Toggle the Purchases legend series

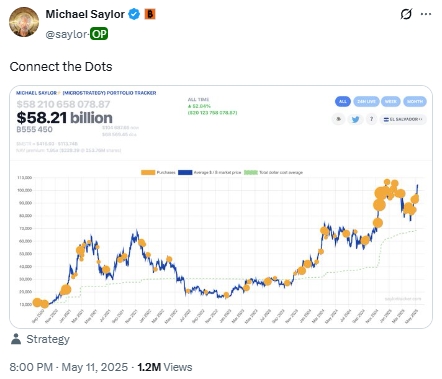pyautogui.click(x=158, y=172)
